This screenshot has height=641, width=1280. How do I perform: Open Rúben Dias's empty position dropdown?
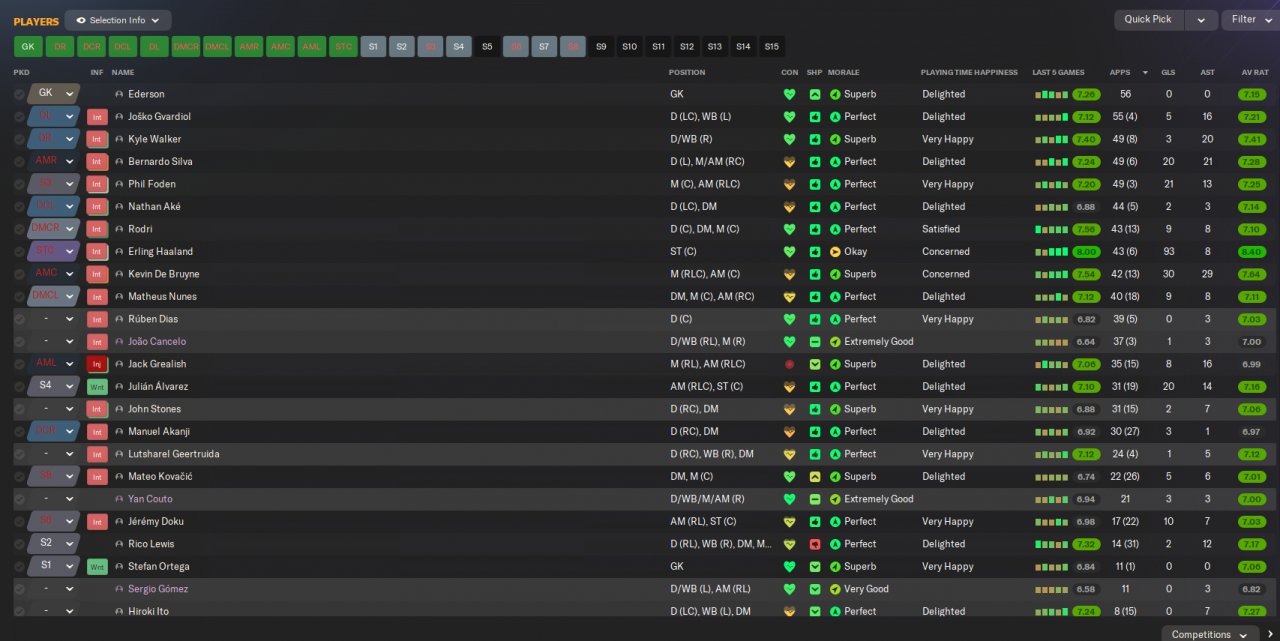tap(54, 319)
